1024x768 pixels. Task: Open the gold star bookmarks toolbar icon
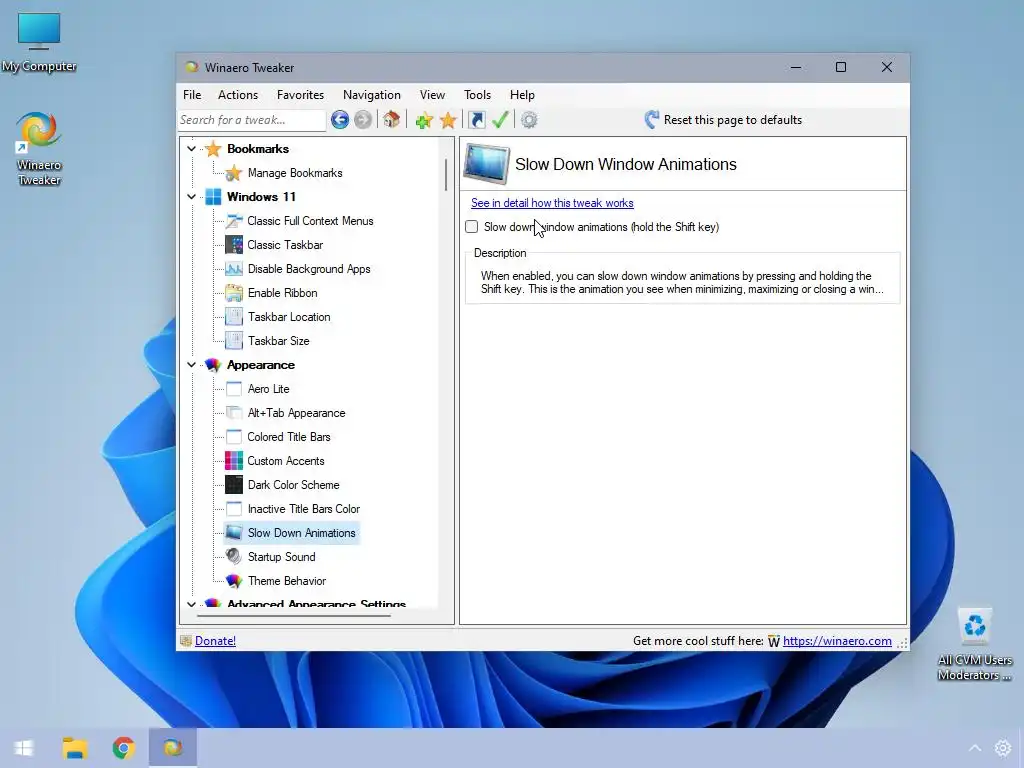click(448, 120)
